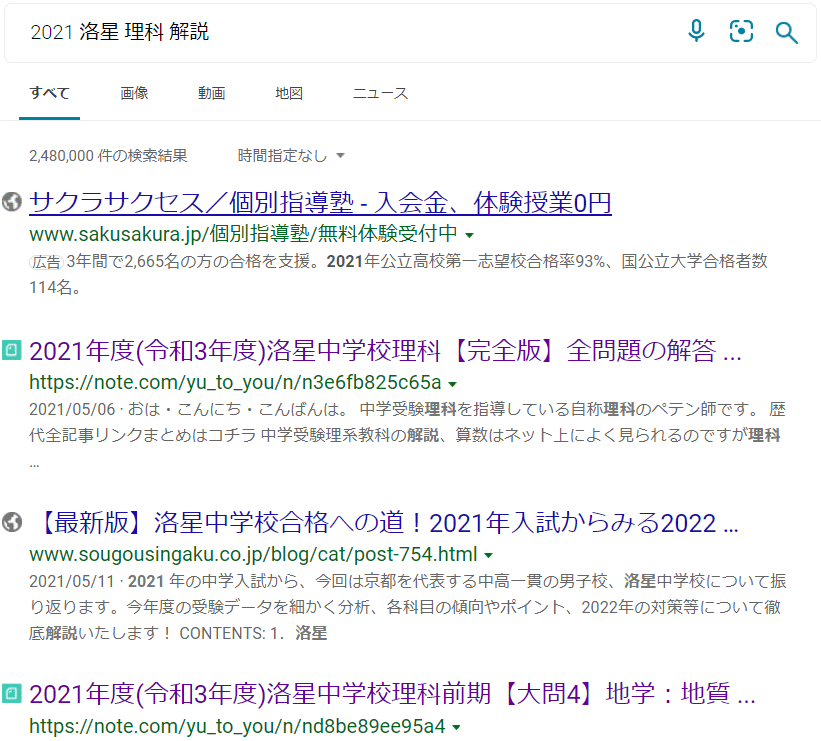Open 【最新版】洛星中学校合格への道 result
Viewport: 821px width, 741px height.
tap(389, 523)
